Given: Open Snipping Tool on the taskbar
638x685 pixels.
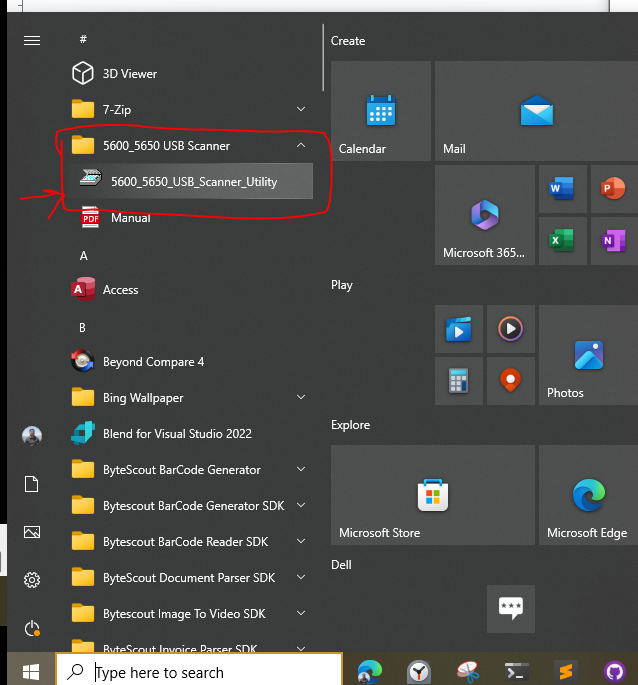Looking at the screenshot, I should pos(468,671).
